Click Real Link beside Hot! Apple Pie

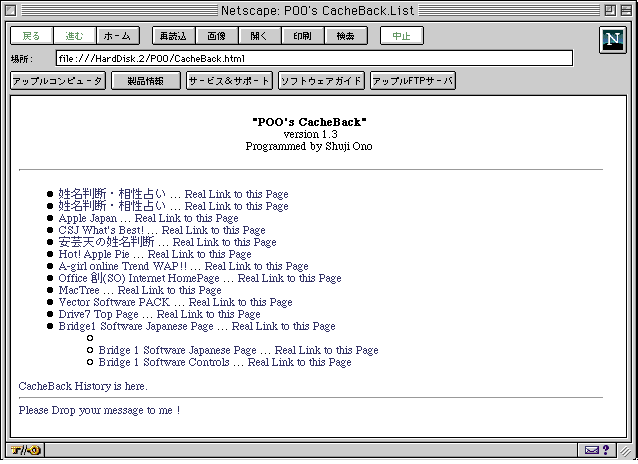tap(199, 254)
